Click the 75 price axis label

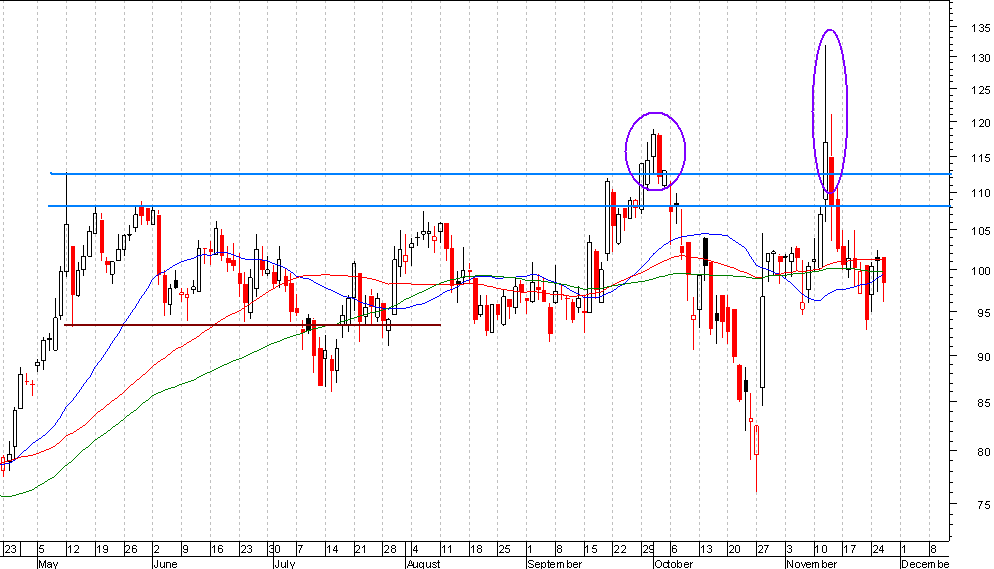(x=983, y=504)
